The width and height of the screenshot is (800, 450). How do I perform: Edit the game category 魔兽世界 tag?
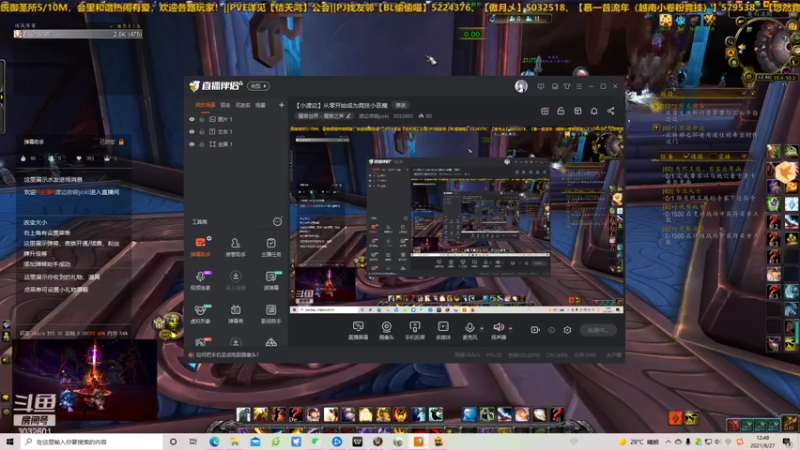(325, 116)
